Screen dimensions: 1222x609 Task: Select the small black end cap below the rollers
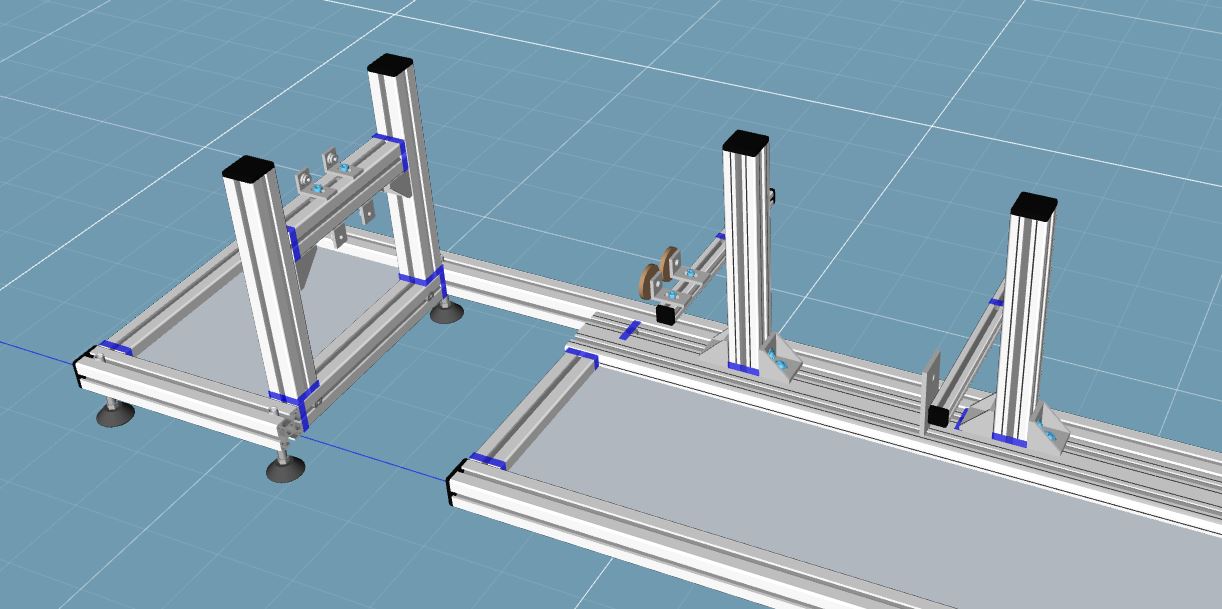click(664, 313)
